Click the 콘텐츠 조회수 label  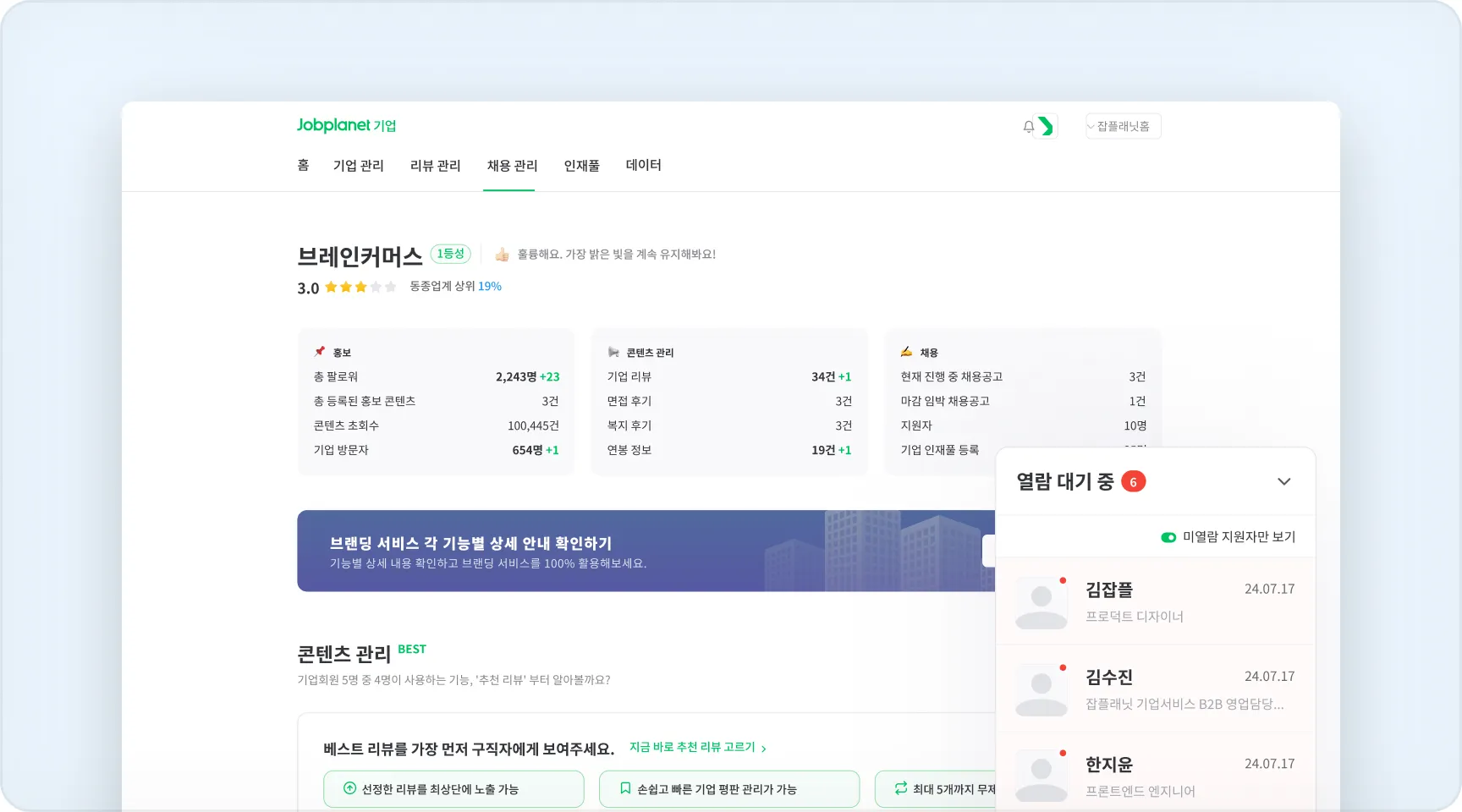(346, 426)
